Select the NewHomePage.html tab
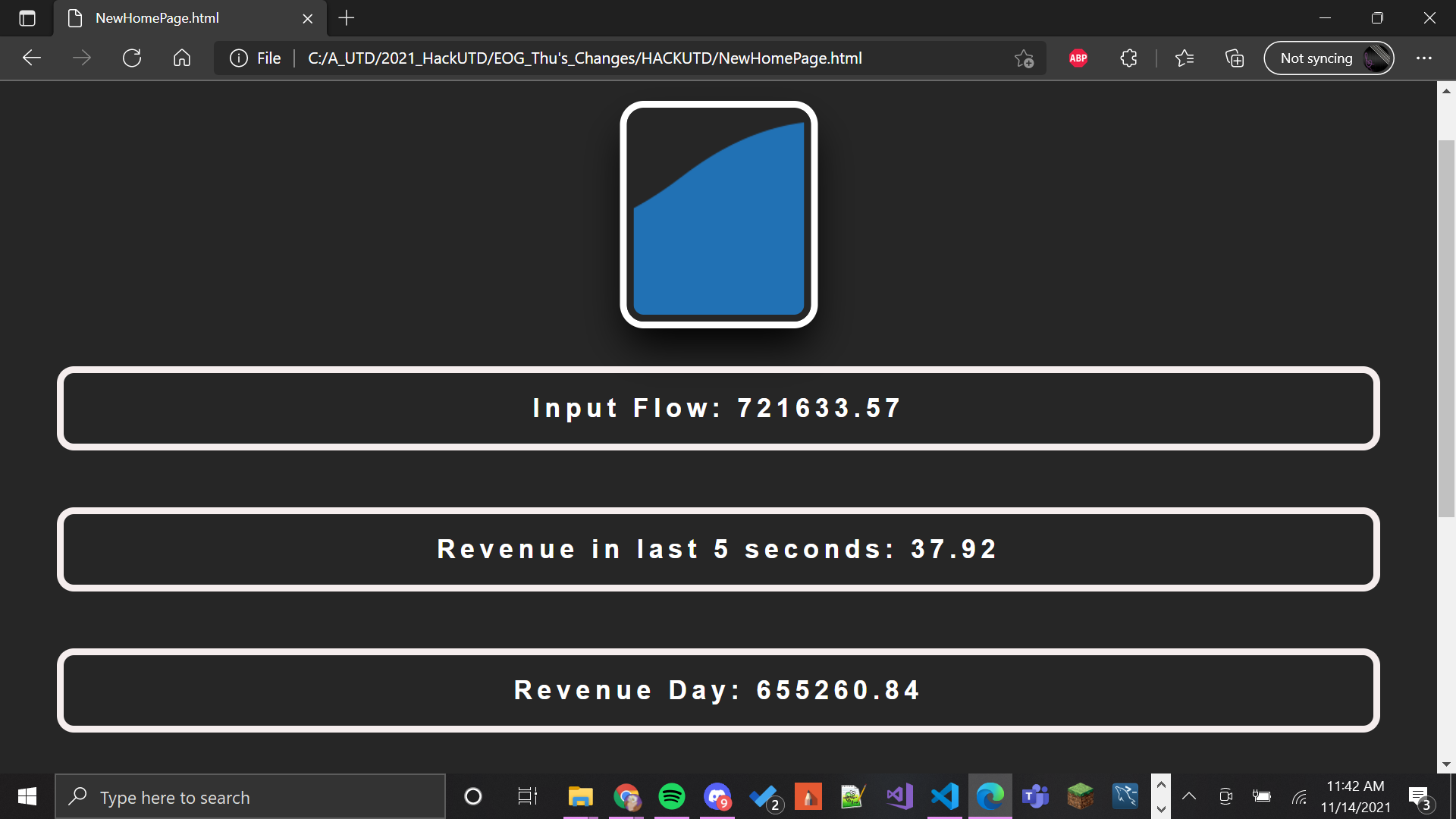Image resolution: width=1456 pixels, height=819 pixels. click(158, 18)
